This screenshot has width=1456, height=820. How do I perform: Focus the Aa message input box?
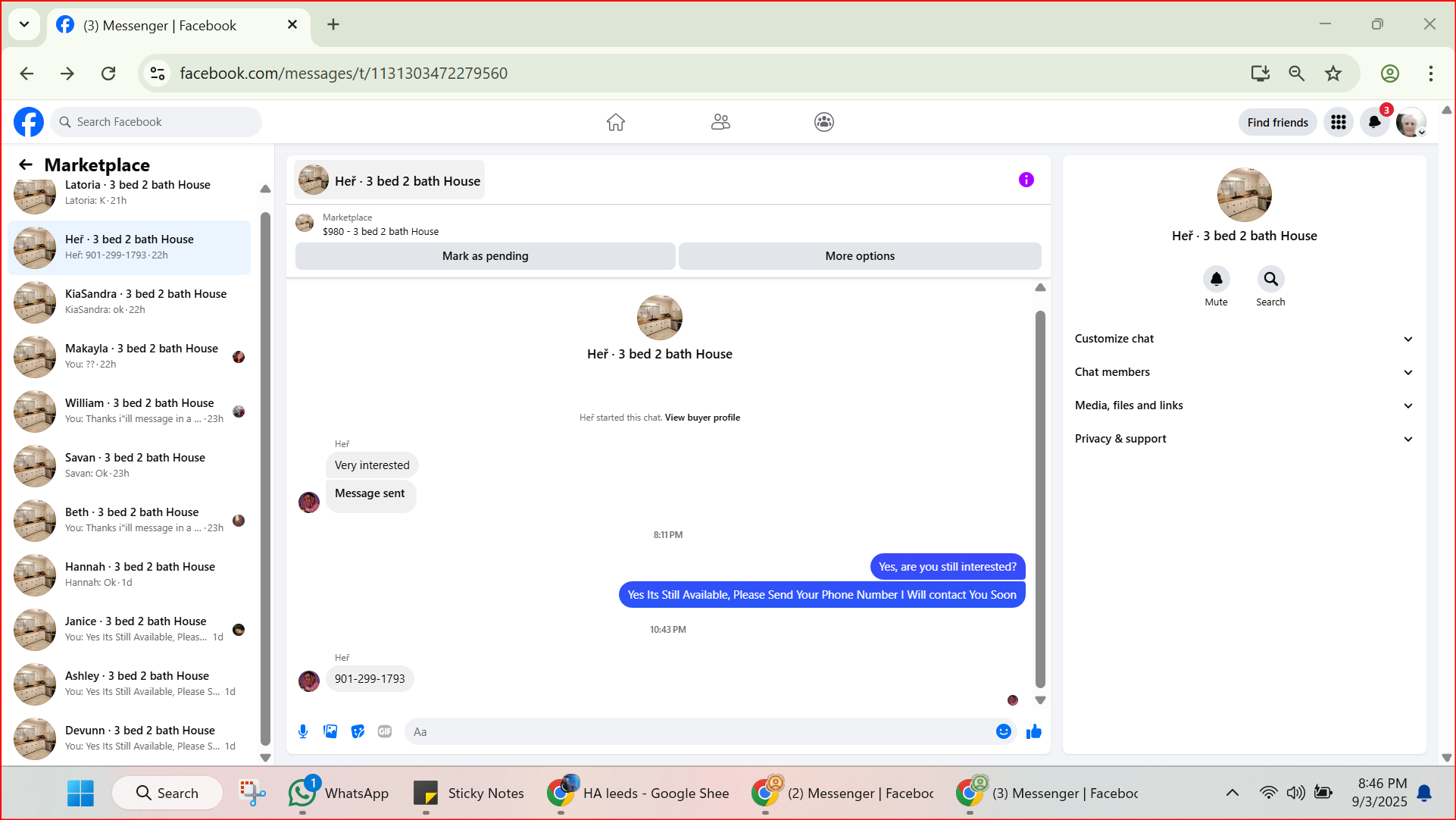coord(700,731)
